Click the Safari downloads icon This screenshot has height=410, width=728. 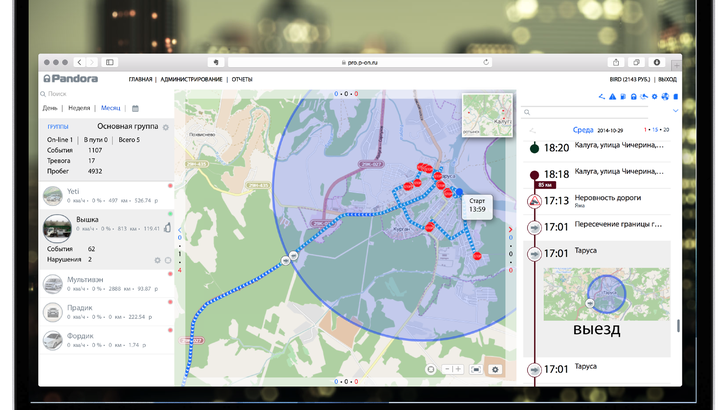click(657, 62)
